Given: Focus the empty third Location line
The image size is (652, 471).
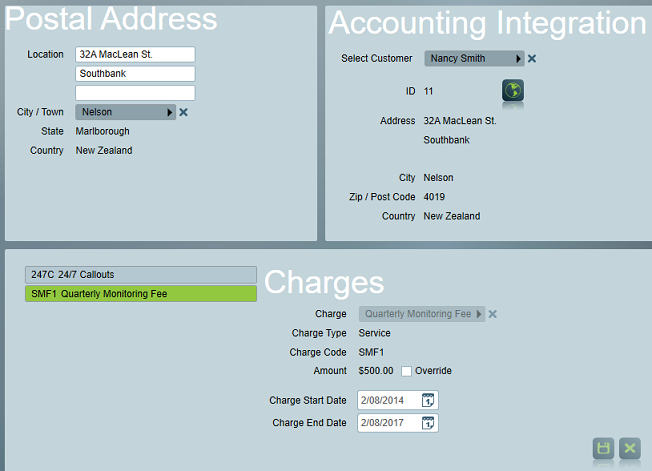Looking at the screenshot, I should point(135,93).
